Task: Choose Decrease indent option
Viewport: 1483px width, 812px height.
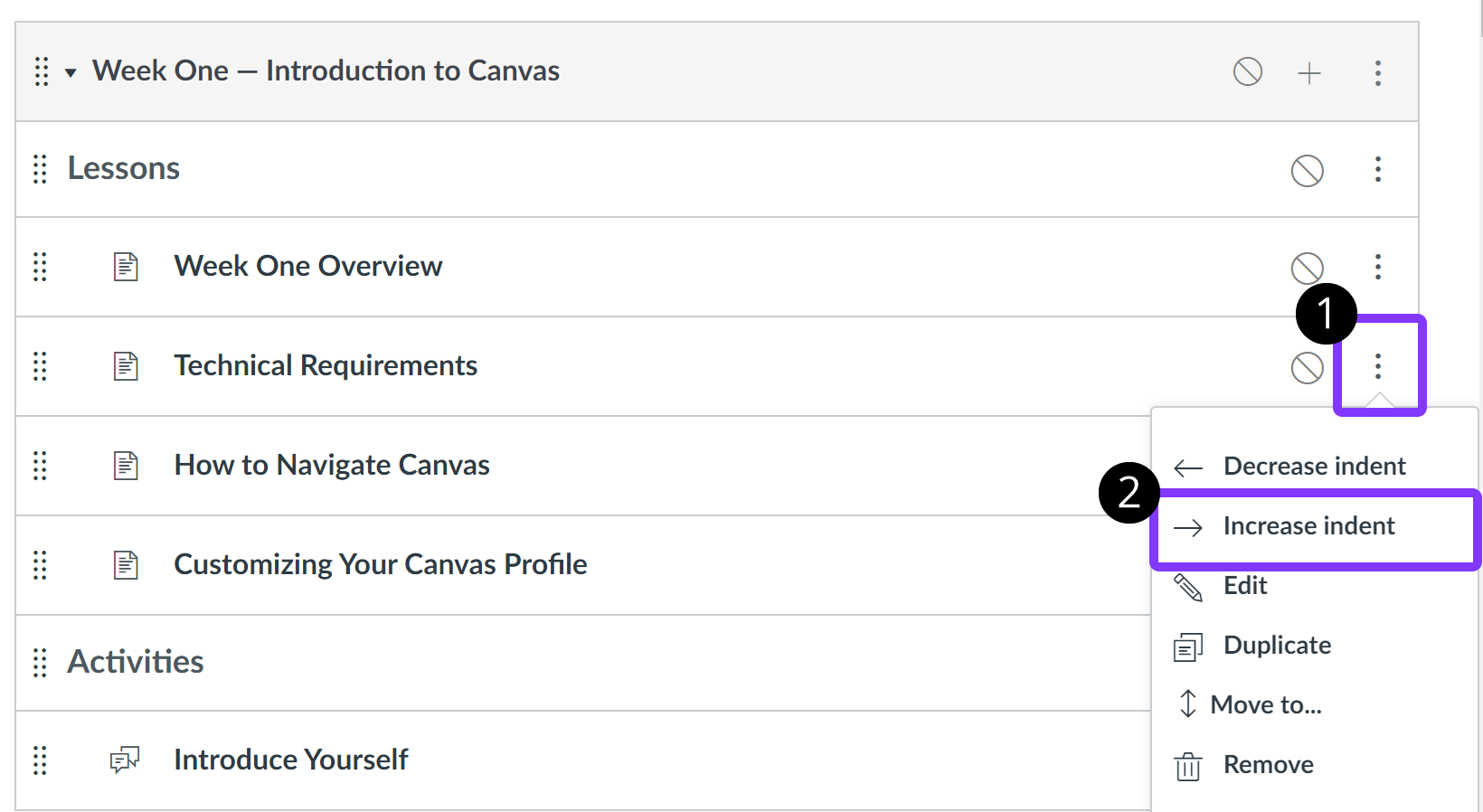Action: click(x=1315, y=467)
